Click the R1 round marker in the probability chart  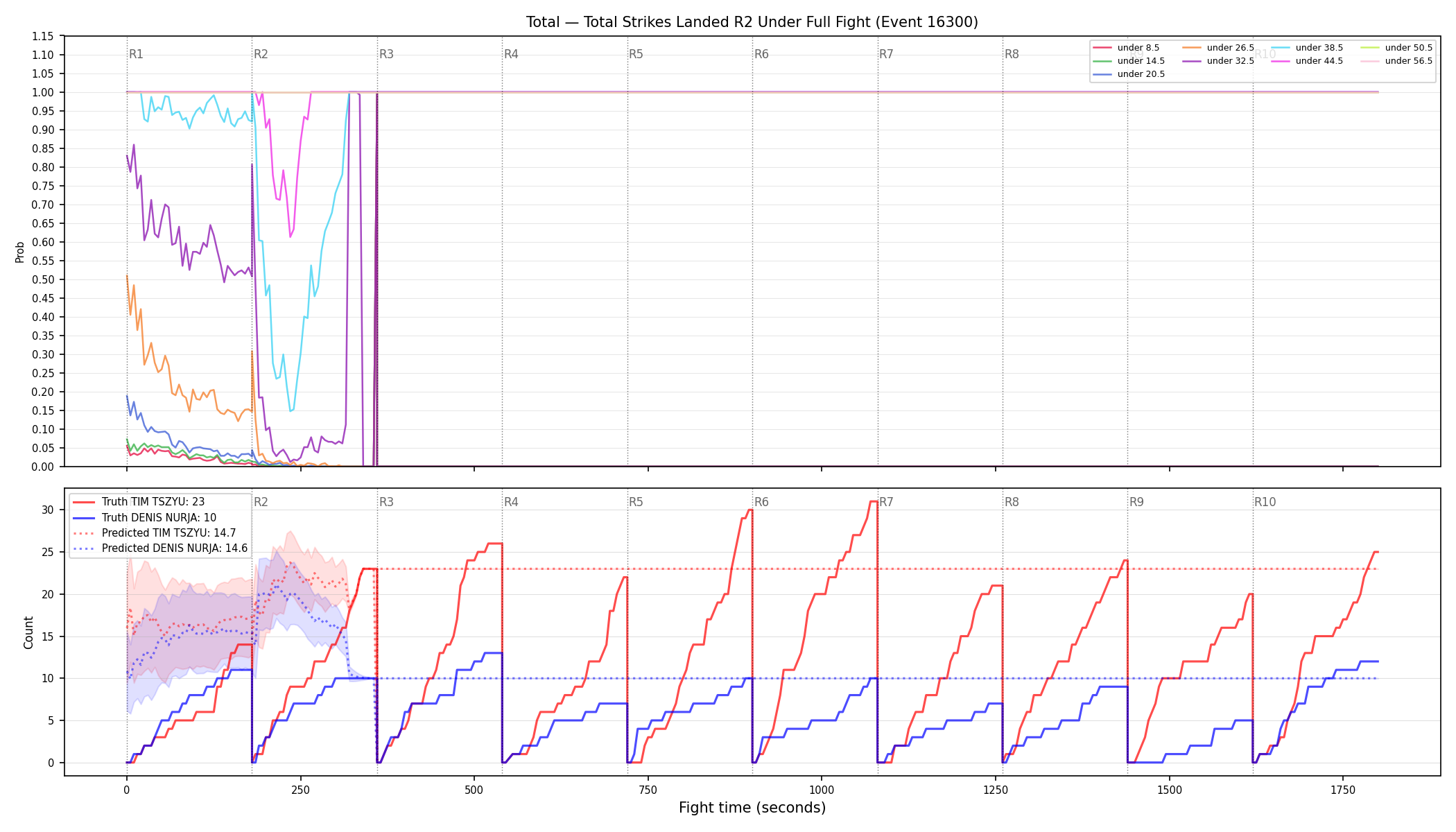136,54
